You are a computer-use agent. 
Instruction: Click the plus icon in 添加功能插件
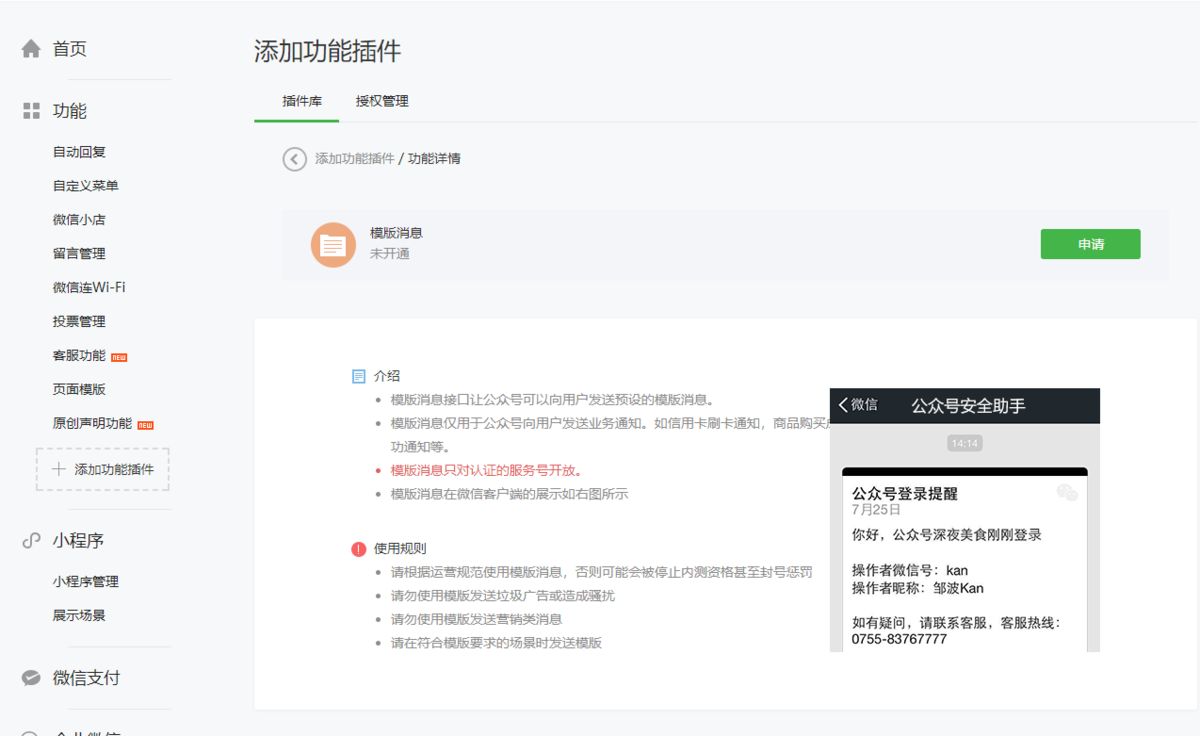click(x=59, y=469)
